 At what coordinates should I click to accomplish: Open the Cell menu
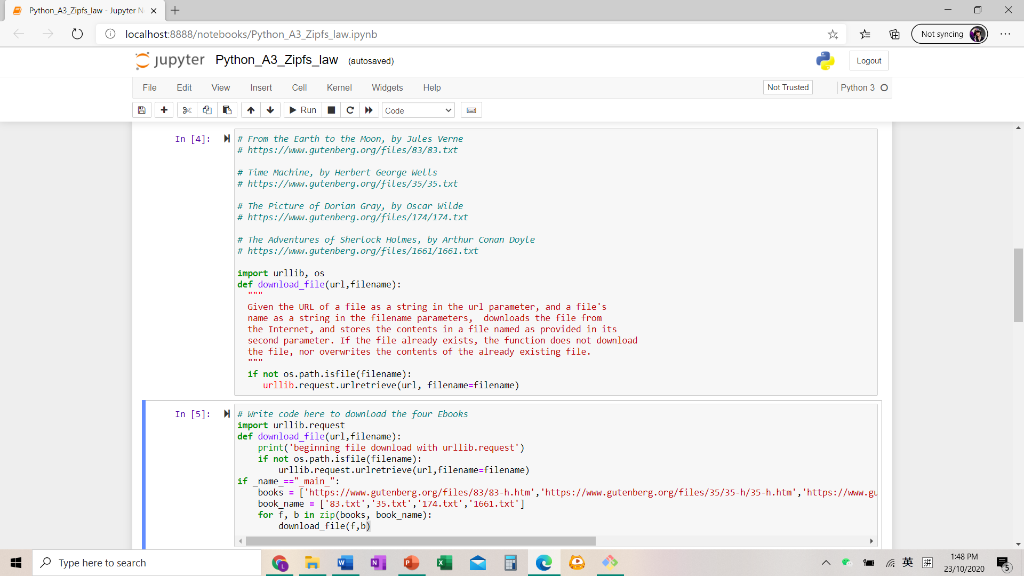(x=299, y=88)
